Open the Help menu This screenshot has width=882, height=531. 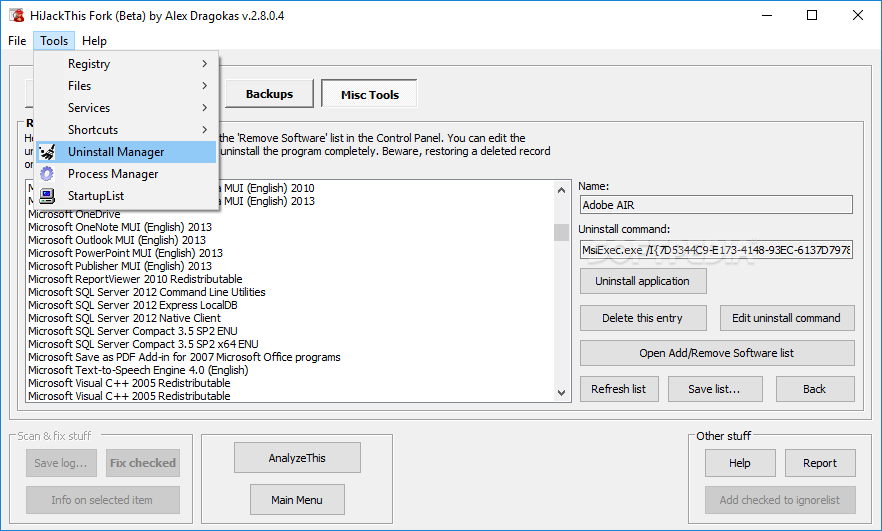(94, 40)
